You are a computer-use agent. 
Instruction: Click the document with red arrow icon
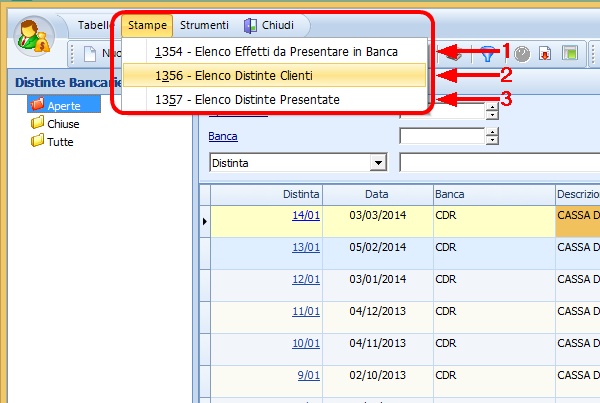click(545, 54)
